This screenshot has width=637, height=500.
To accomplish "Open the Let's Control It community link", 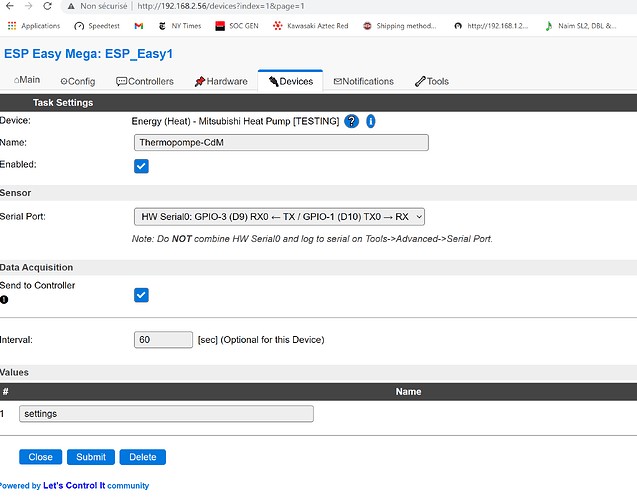I will pyautogui.click(x=96, y=485).
